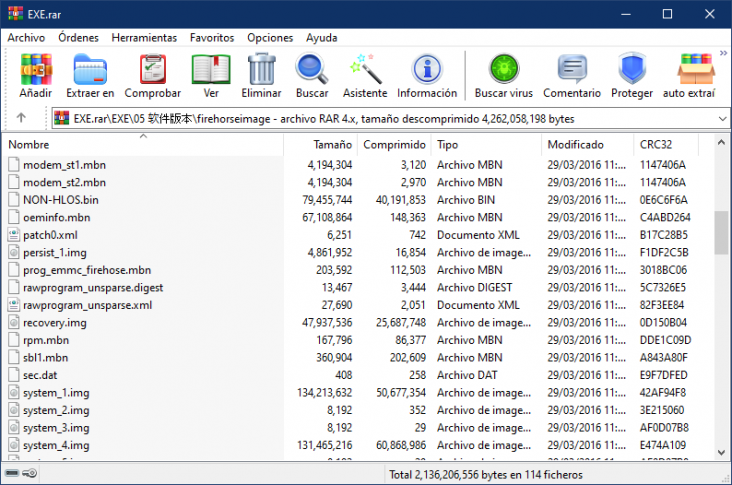Select the system_2.img file name
Viewport: 732px width, 485px height.
(56, 410)
